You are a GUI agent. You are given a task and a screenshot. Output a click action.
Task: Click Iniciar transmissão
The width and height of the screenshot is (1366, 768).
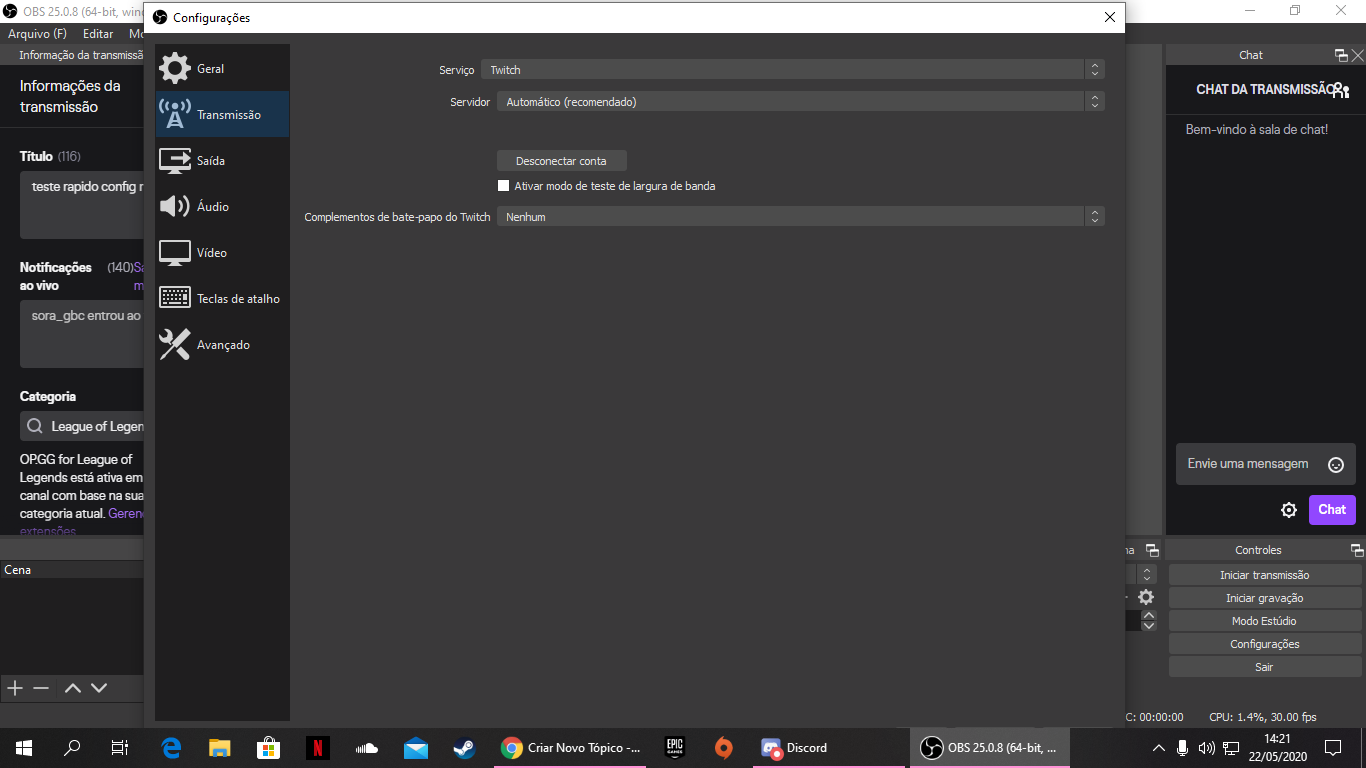1265,575
